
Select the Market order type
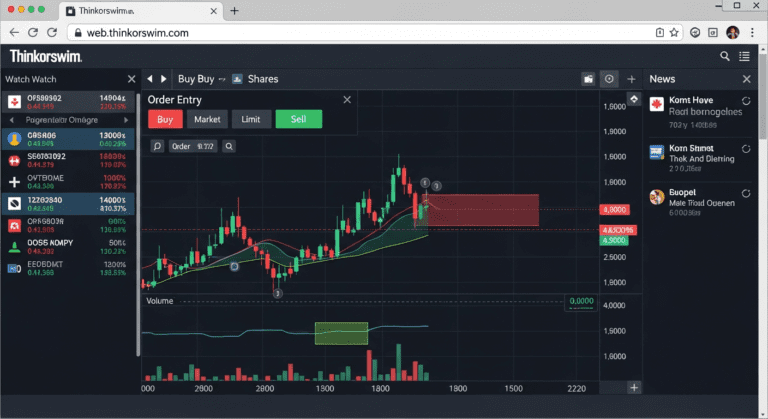coord(207,119)
